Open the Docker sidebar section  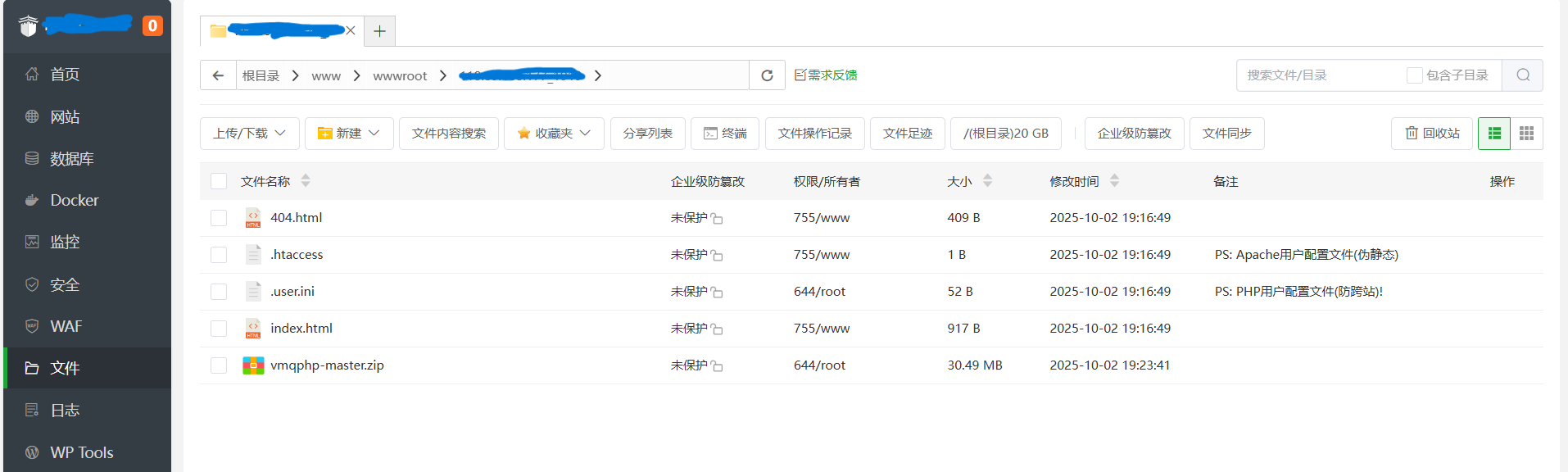[x=74, y=200]
